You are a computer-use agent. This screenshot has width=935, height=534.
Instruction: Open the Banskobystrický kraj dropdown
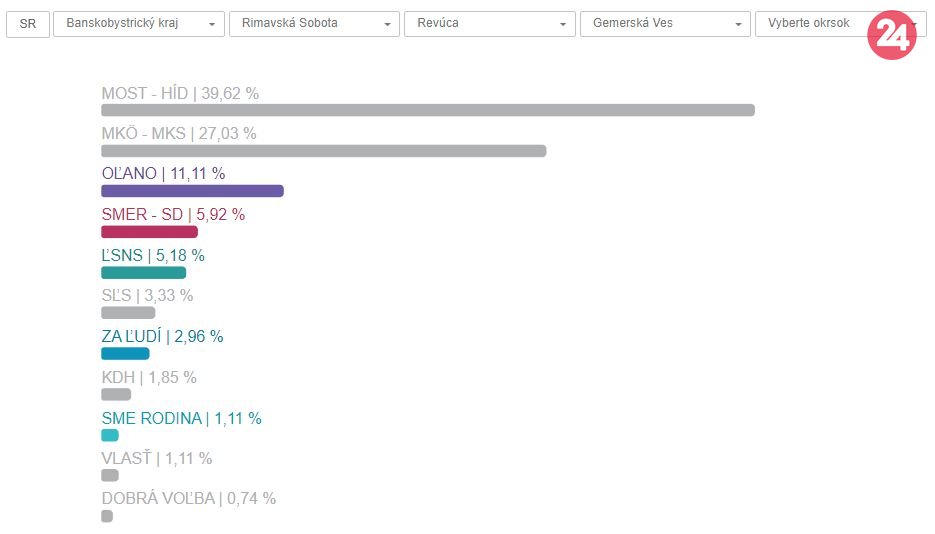pos(139,23)
